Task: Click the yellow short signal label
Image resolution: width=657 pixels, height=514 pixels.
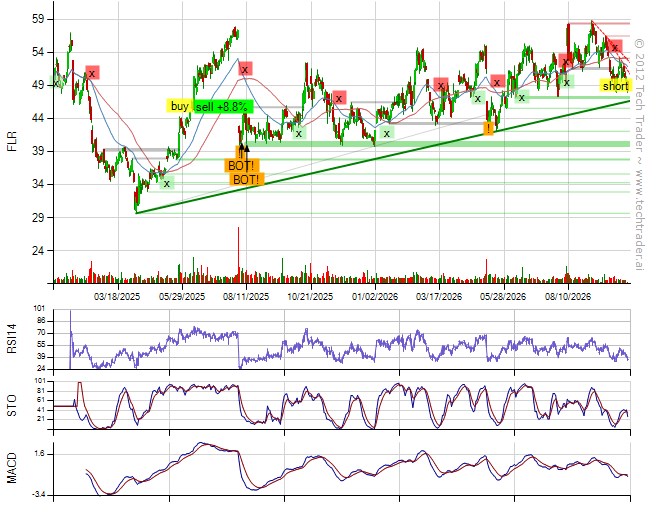Action: [x=616, y=86]
